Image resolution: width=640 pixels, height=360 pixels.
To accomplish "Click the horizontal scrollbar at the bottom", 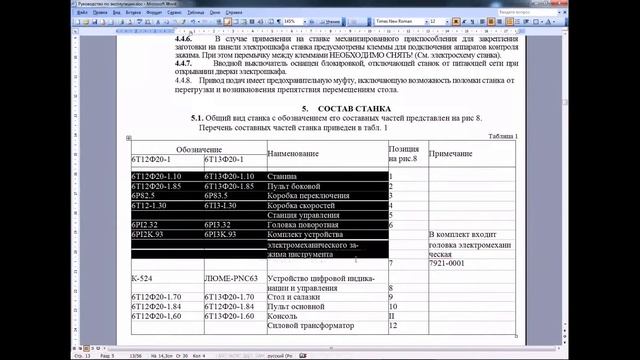I will click(x=331, y=349).
